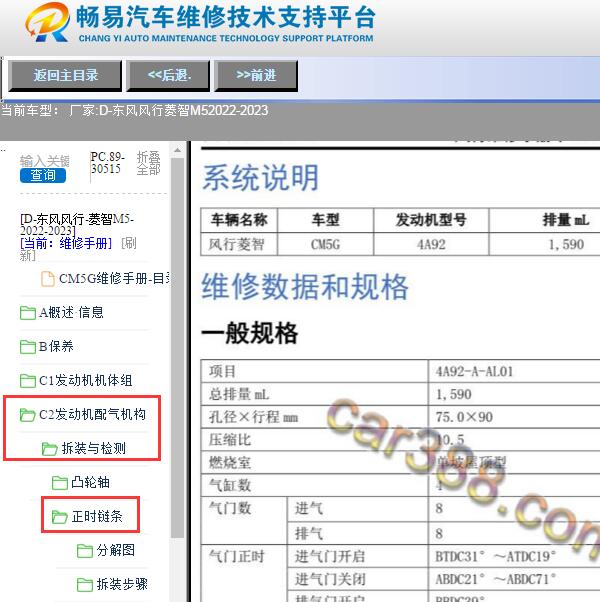Click the 车辆名称 column header
The height and width of the screenshot is (602, 600).
[x=239, y=220]
